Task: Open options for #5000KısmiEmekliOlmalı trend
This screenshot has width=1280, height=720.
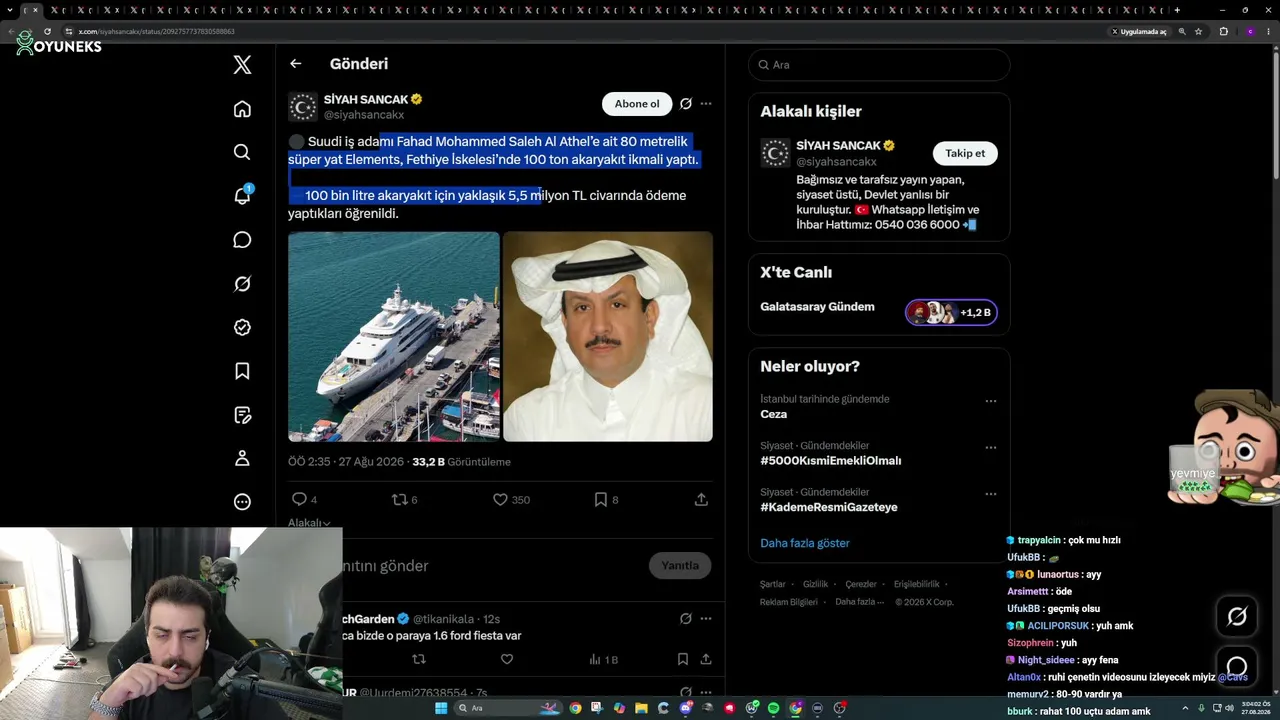Action: coord(991,448)
